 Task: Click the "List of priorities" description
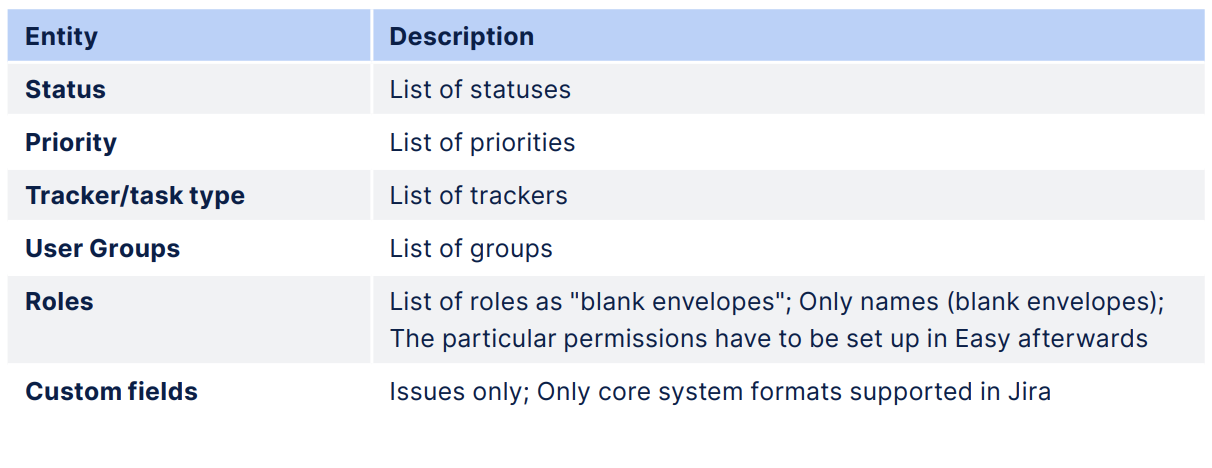coord(482,143)
